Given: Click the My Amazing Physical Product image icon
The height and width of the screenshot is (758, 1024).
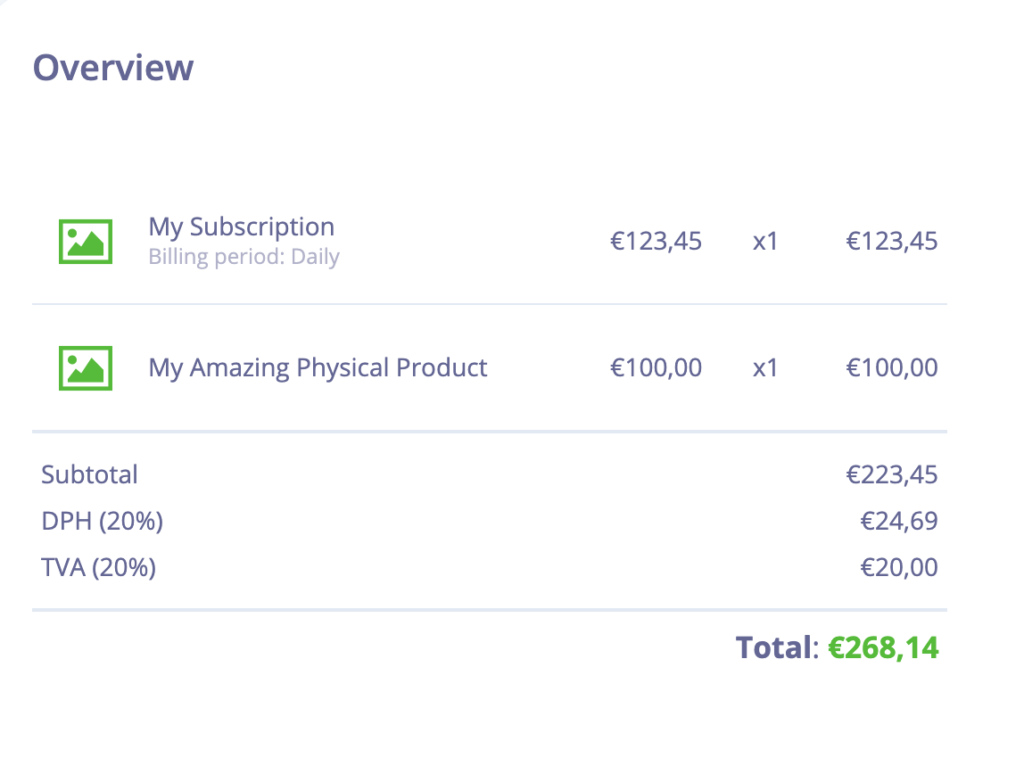Looking at the screenshot, I should [85, 368].
